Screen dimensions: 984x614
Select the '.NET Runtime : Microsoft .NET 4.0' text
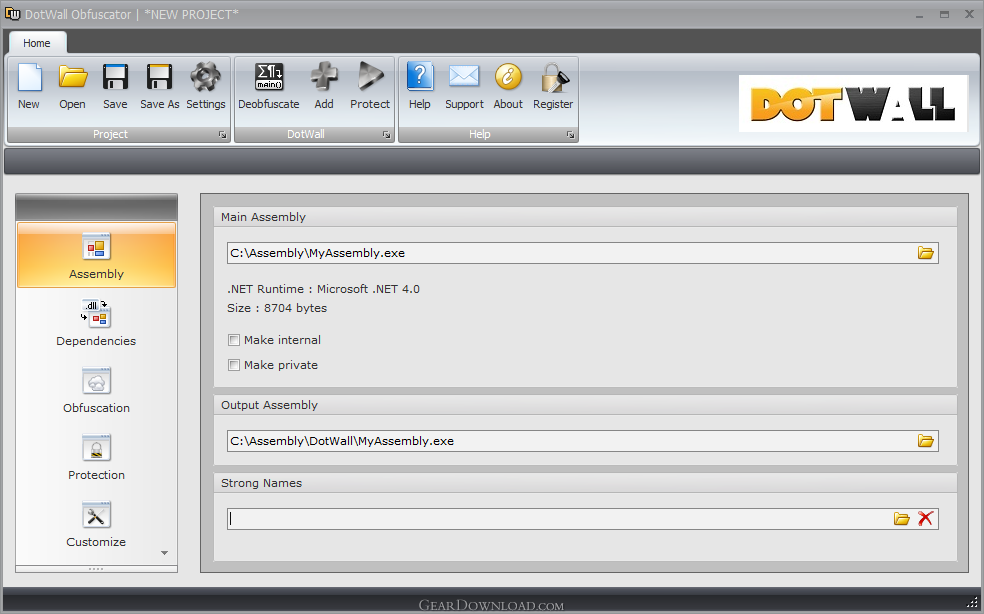click(323, 289)
